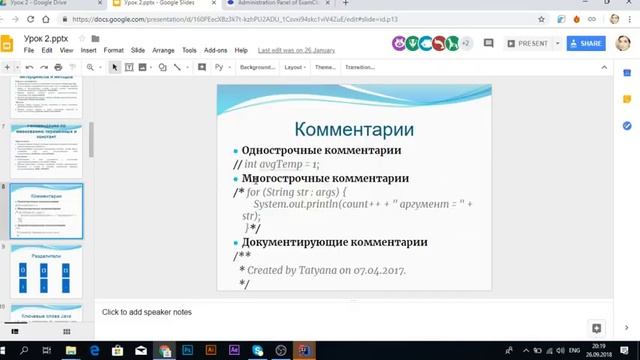Click the Undo arrow
Screen dimensions: 640x360
pyautogui.click(x=29, y=67)
